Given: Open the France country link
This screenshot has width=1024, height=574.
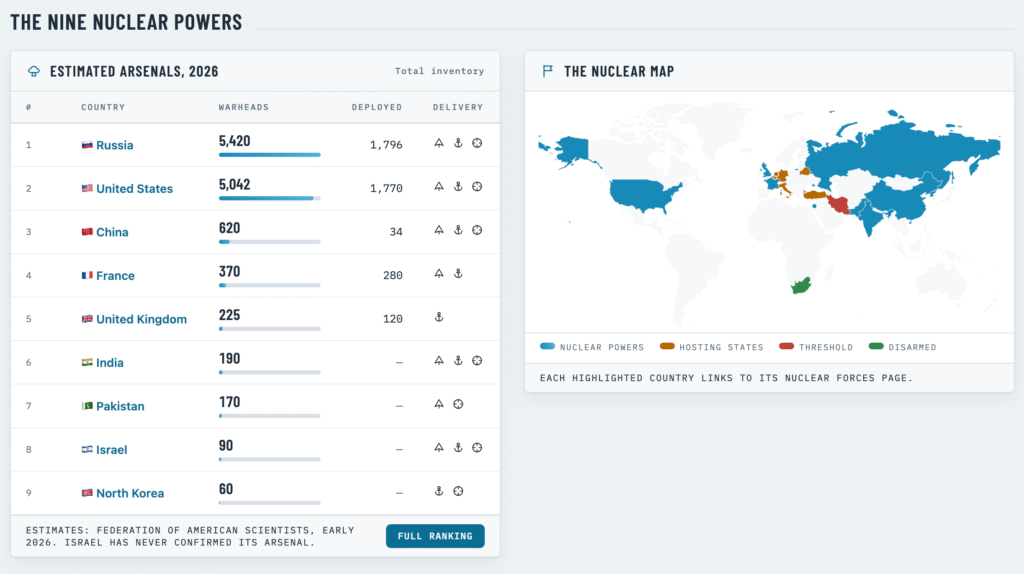Looking at the screenshot, I should [115, 276].
